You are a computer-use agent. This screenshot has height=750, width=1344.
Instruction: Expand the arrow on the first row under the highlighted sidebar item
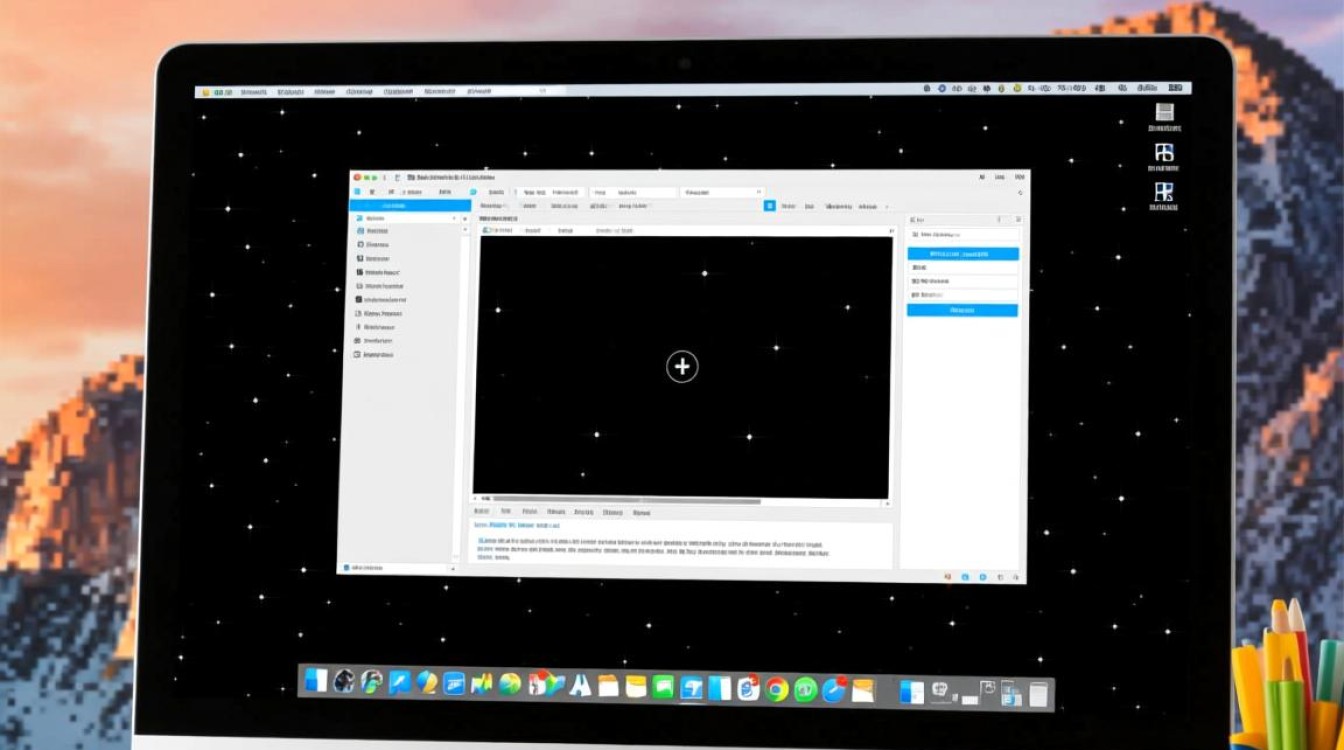click(x=455, y=217)
